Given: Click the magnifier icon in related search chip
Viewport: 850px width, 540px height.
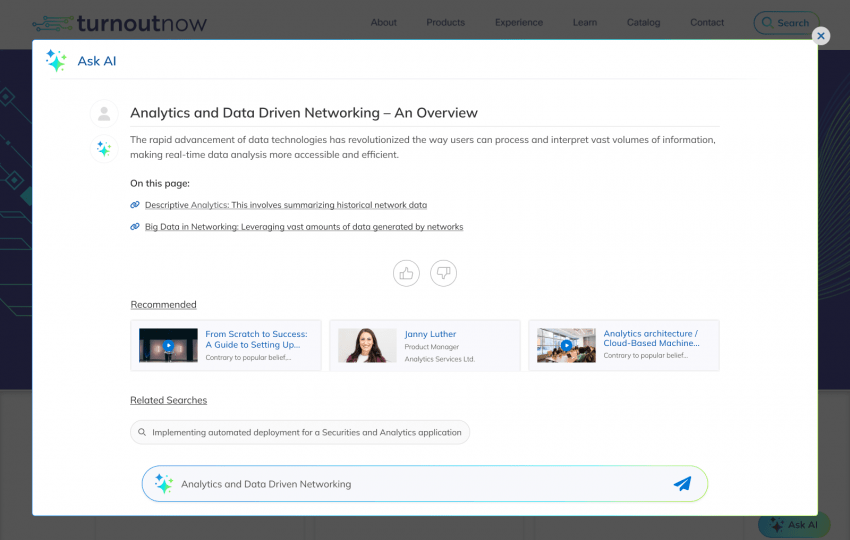Looking at the screenshot, I should 142,433.
